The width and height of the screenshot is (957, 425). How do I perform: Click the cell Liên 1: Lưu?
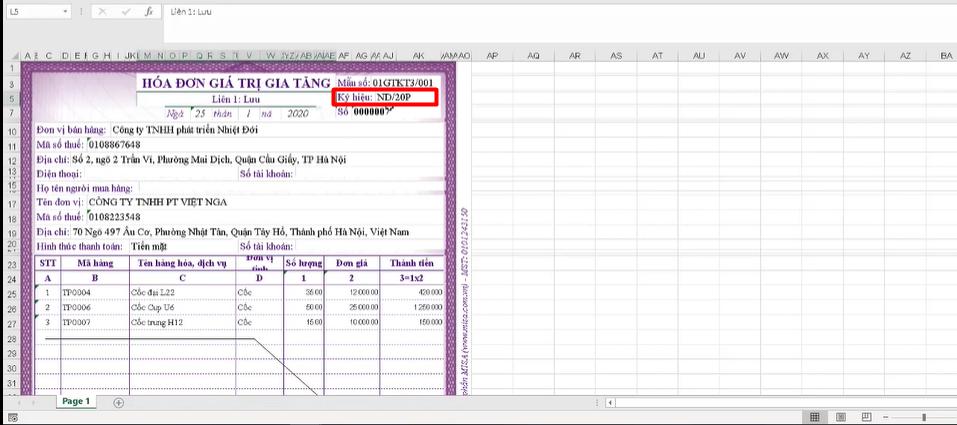coord(234,98)
